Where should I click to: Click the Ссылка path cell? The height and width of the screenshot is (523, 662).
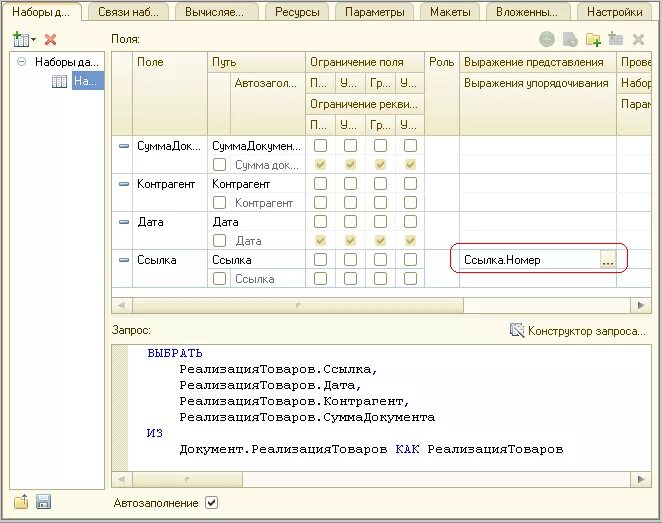[x=256, y=260]
